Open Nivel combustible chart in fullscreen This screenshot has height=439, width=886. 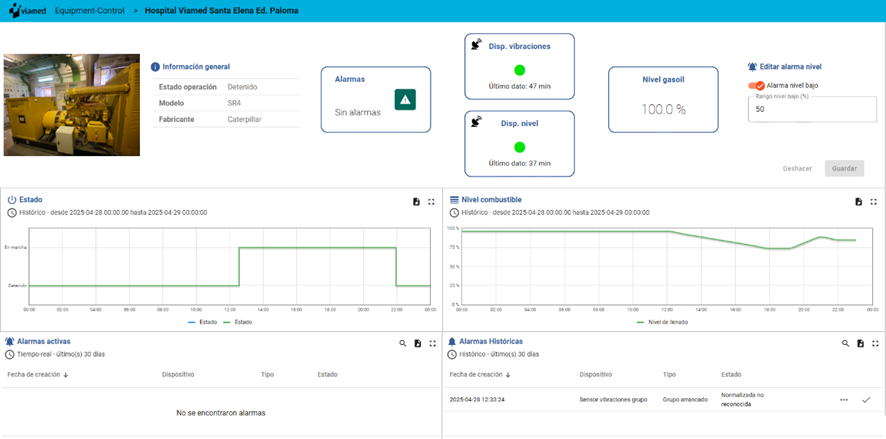(x=874, y=202)
